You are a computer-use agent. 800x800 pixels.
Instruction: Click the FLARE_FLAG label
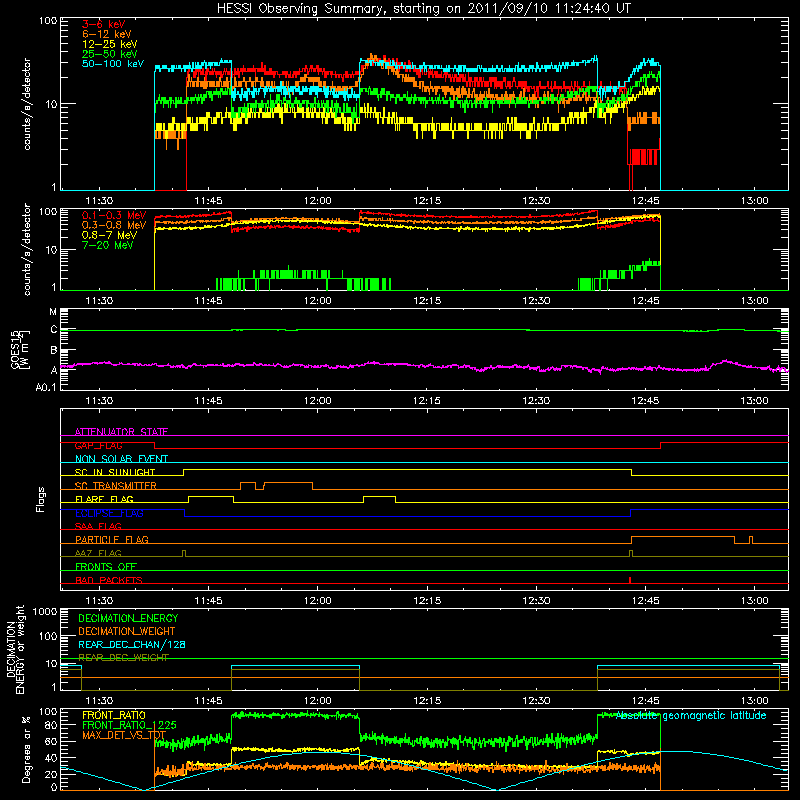click(x=104, y=499)
